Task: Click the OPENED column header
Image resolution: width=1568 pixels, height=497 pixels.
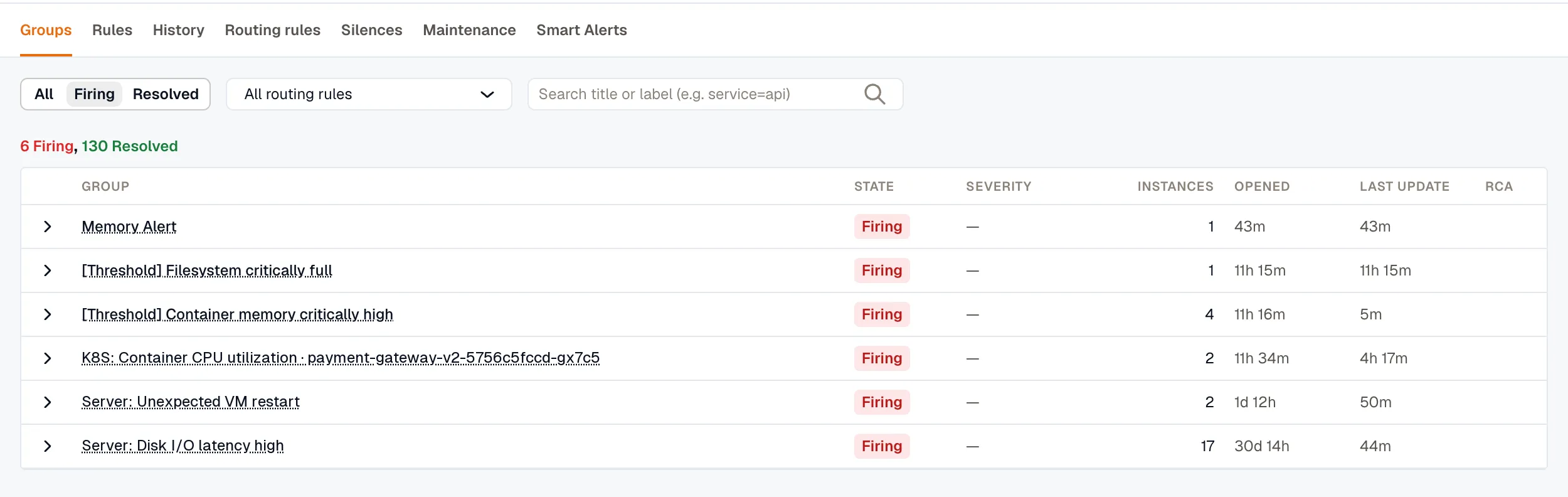Action: 1262,186
